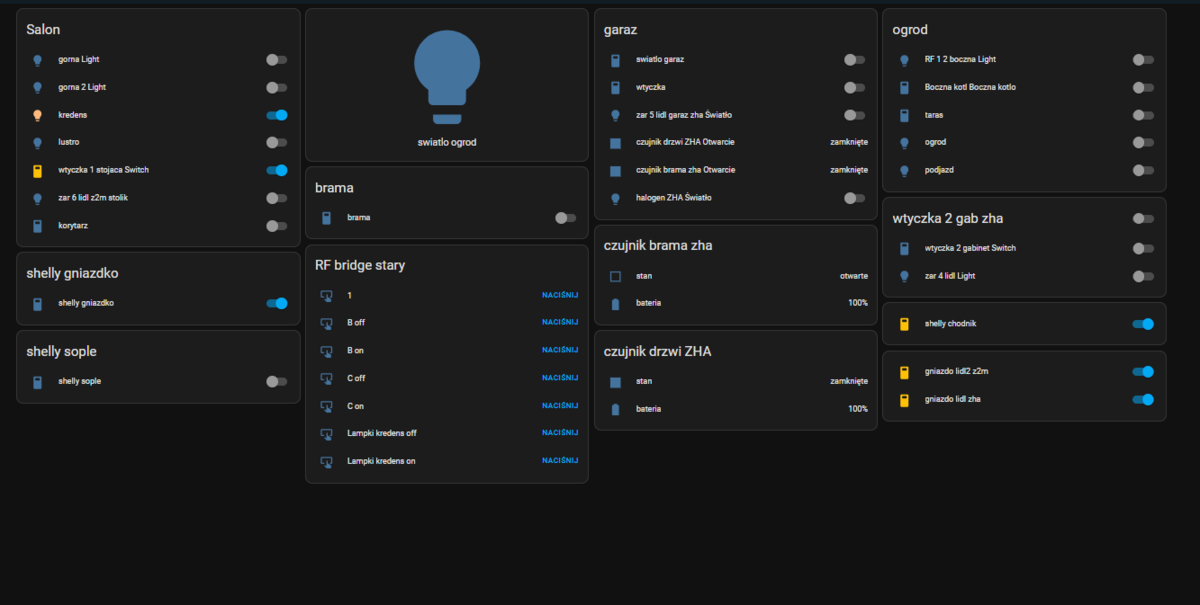Turn off gniazdo lidl2 z2m toggle
1200x605 pixels.
(1143, 372)
